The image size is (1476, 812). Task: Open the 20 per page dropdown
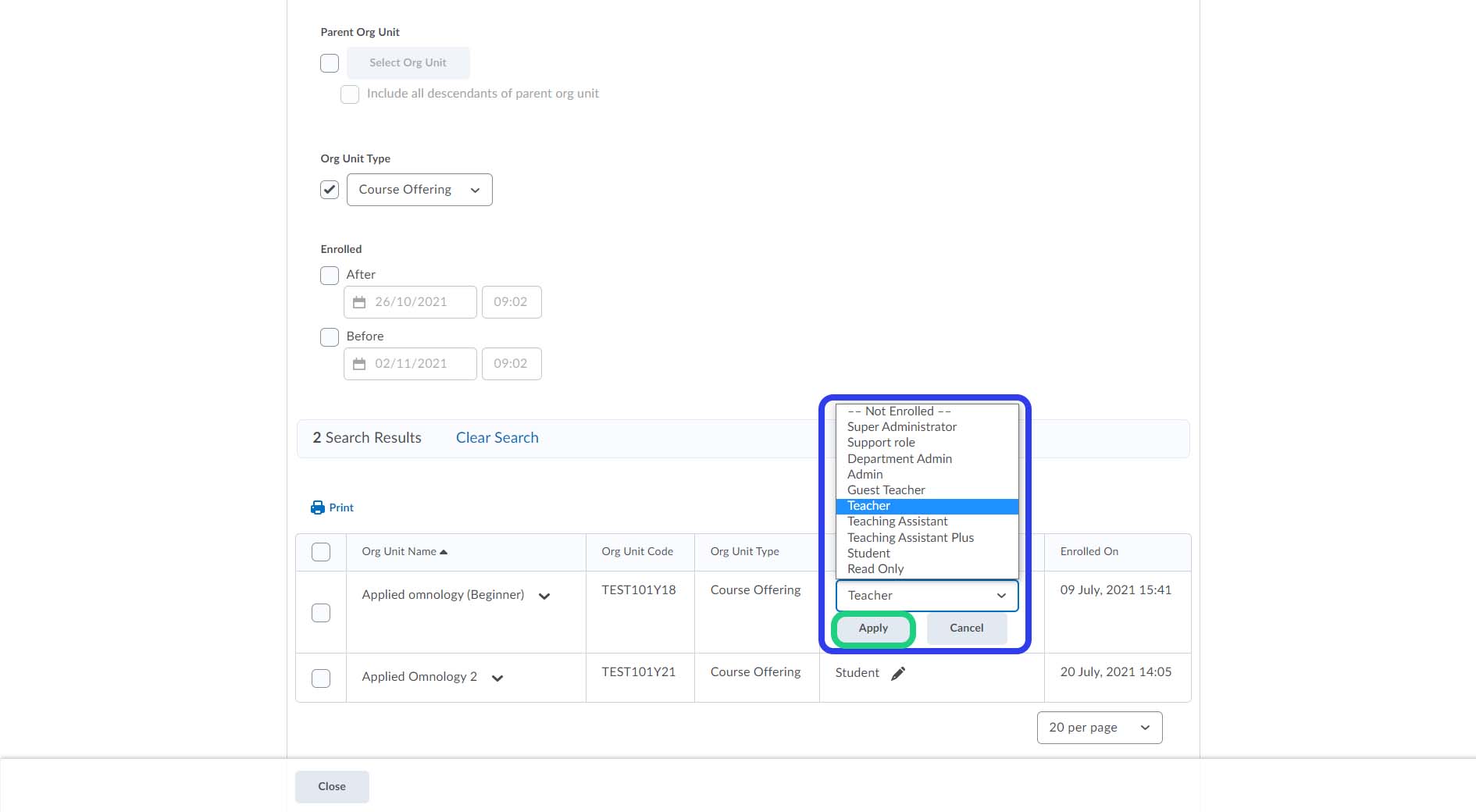click(1099, 728)
